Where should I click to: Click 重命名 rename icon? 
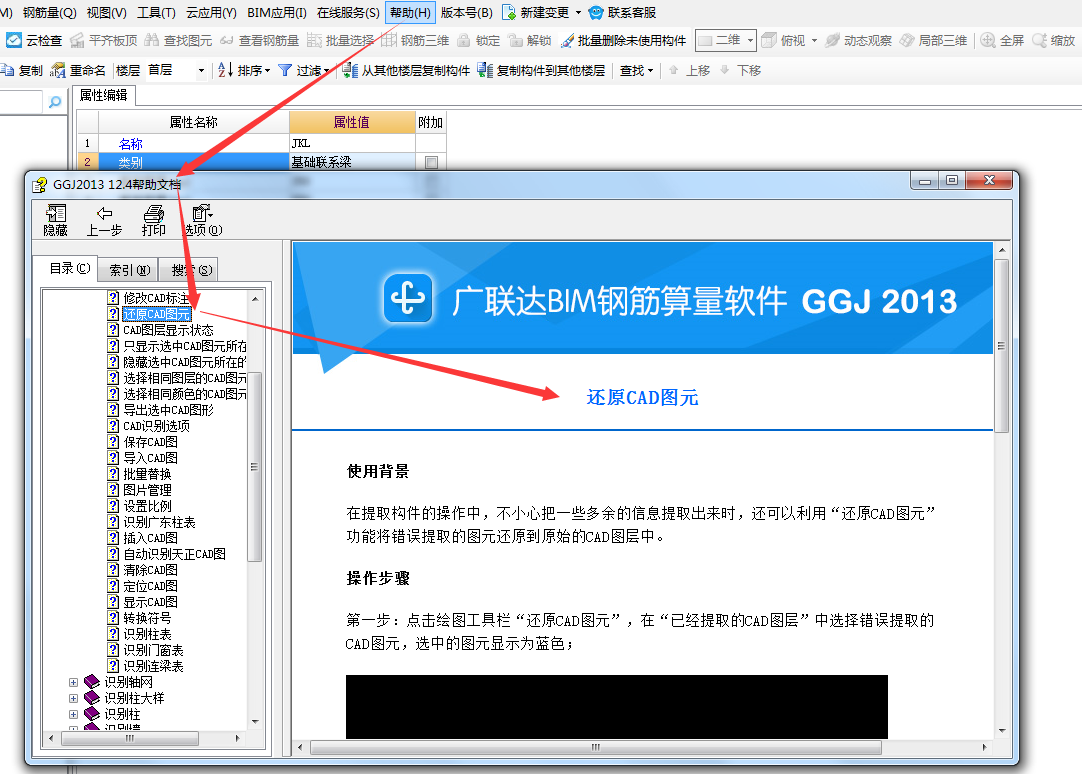tap(58, 70)
